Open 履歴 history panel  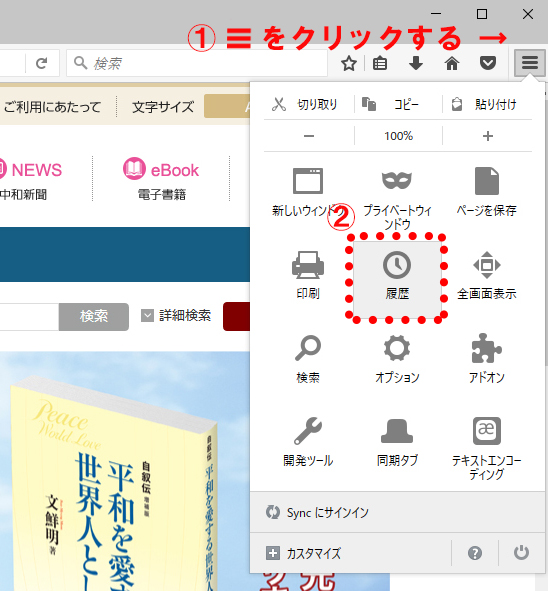[397, 277]
